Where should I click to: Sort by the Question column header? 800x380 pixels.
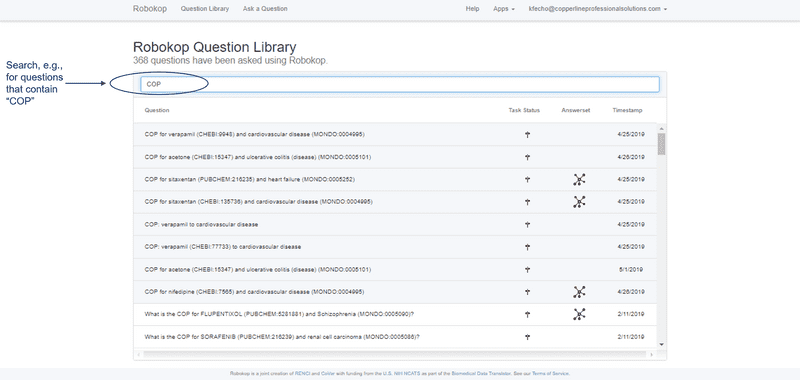point(157,110)
